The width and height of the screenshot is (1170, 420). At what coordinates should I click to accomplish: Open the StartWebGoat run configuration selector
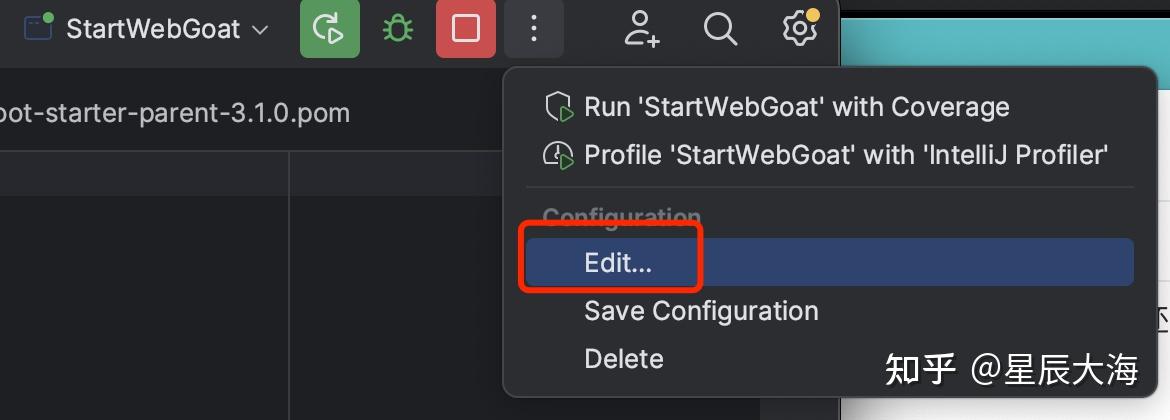pos(152,28)
